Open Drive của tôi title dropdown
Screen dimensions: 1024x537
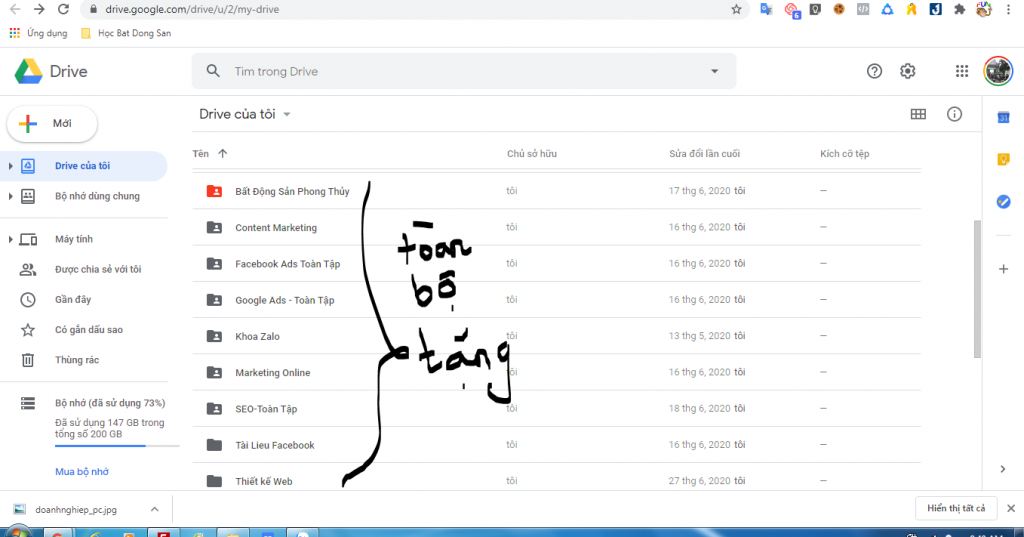coord(245,114)
